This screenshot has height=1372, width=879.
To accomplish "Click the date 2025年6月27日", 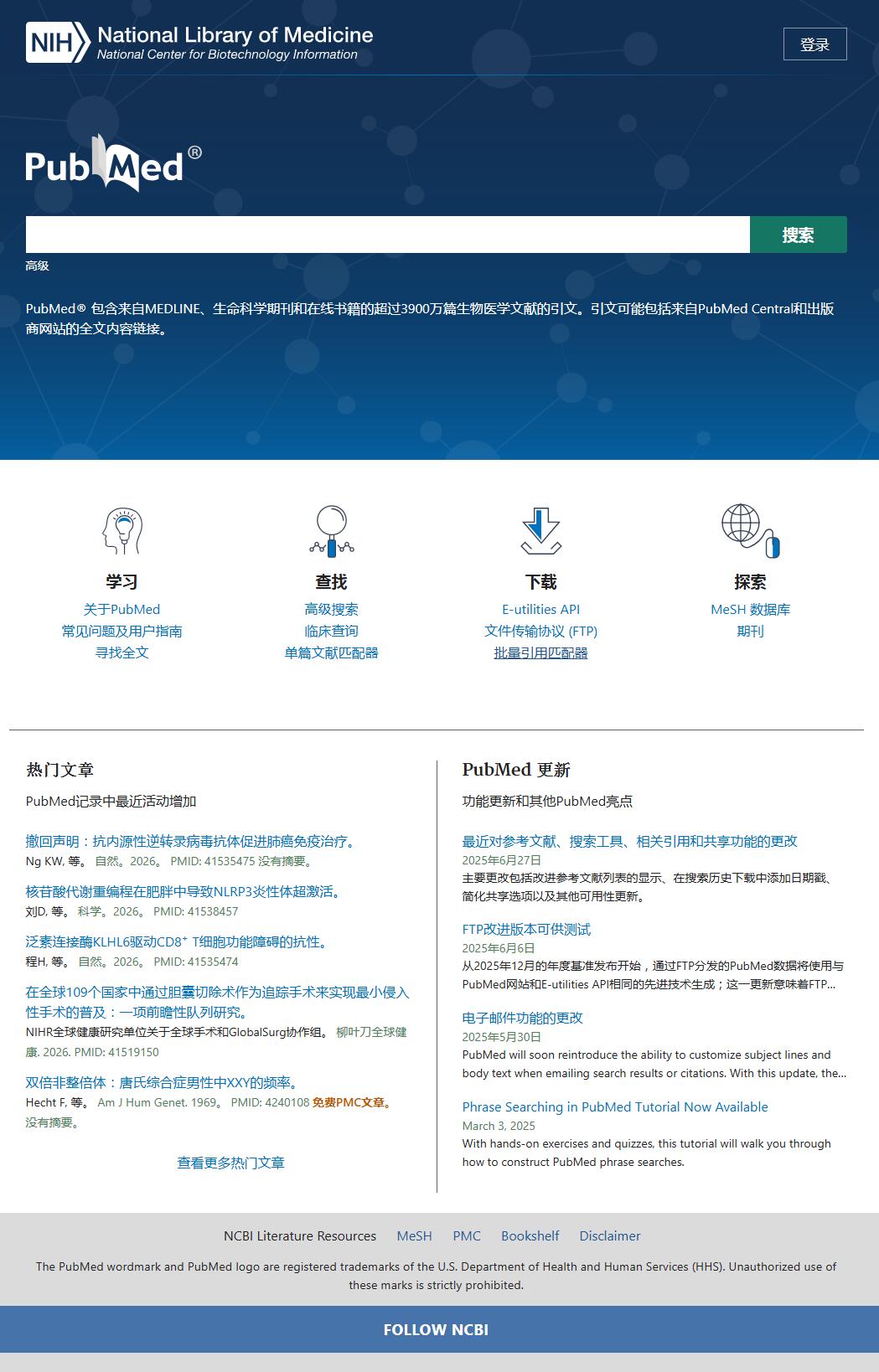I will (501, 860).
